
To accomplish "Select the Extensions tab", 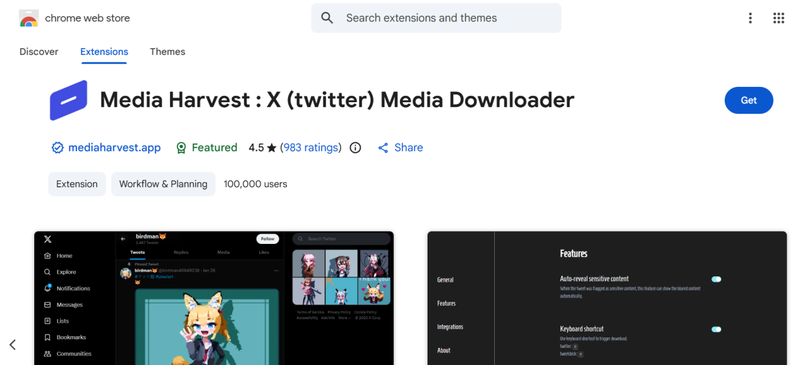I will point(104,52).
